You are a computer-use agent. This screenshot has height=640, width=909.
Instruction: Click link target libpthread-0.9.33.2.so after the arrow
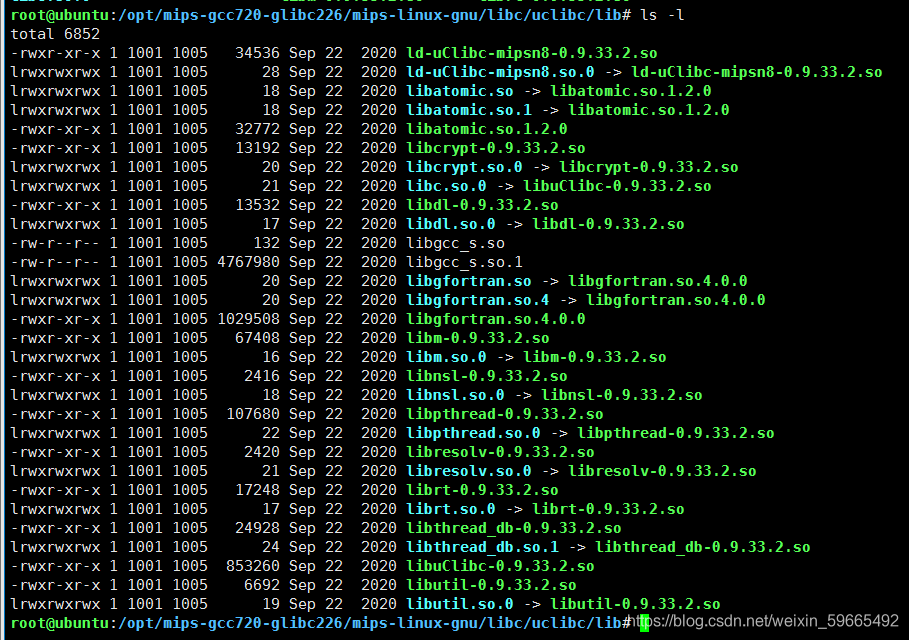pos(676,434)
